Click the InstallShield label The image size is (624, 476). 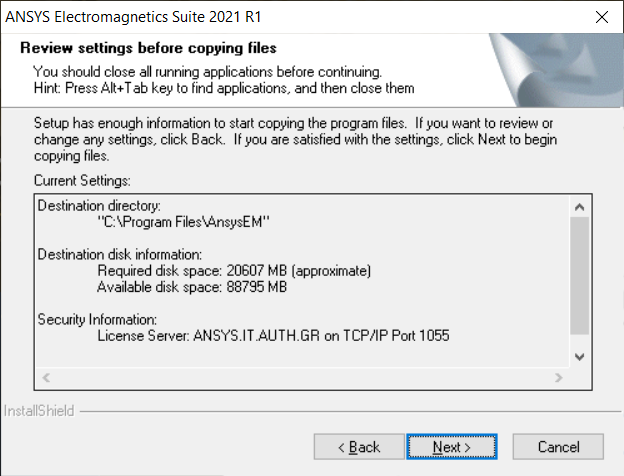click(x=39, y=411)
